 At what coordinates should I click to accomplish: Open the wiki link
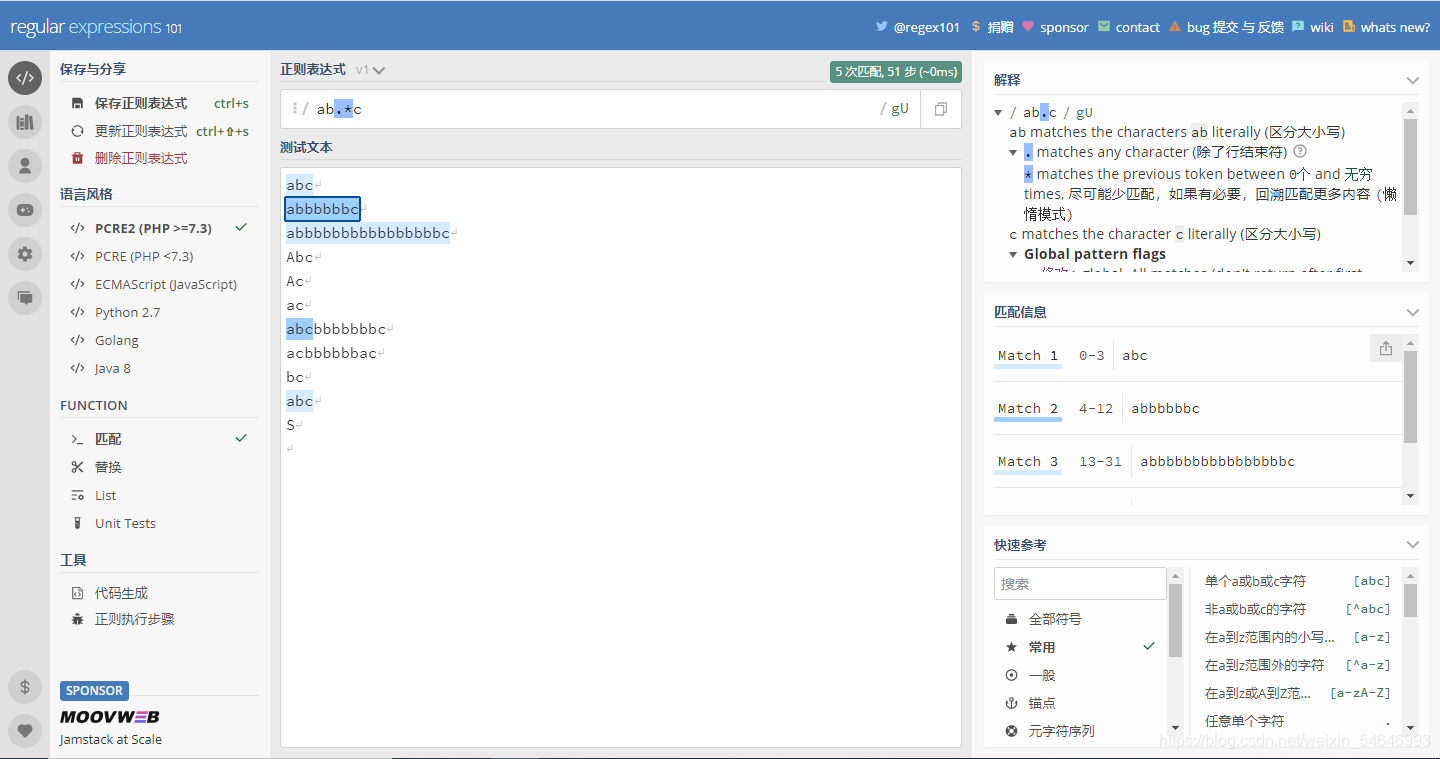coord(1313,27)
